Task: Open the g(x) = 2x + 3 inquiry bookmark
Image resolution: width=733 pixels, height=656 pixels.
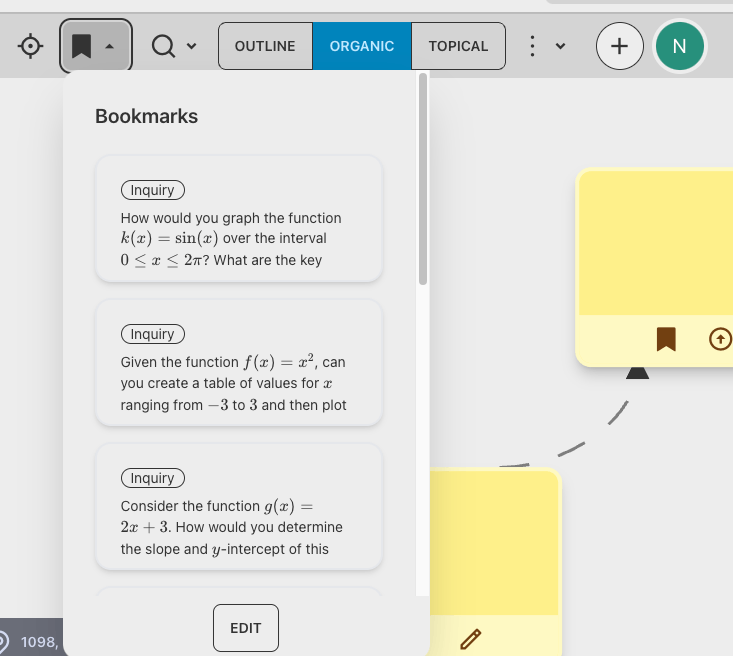Action: click(x=239, y=507)
